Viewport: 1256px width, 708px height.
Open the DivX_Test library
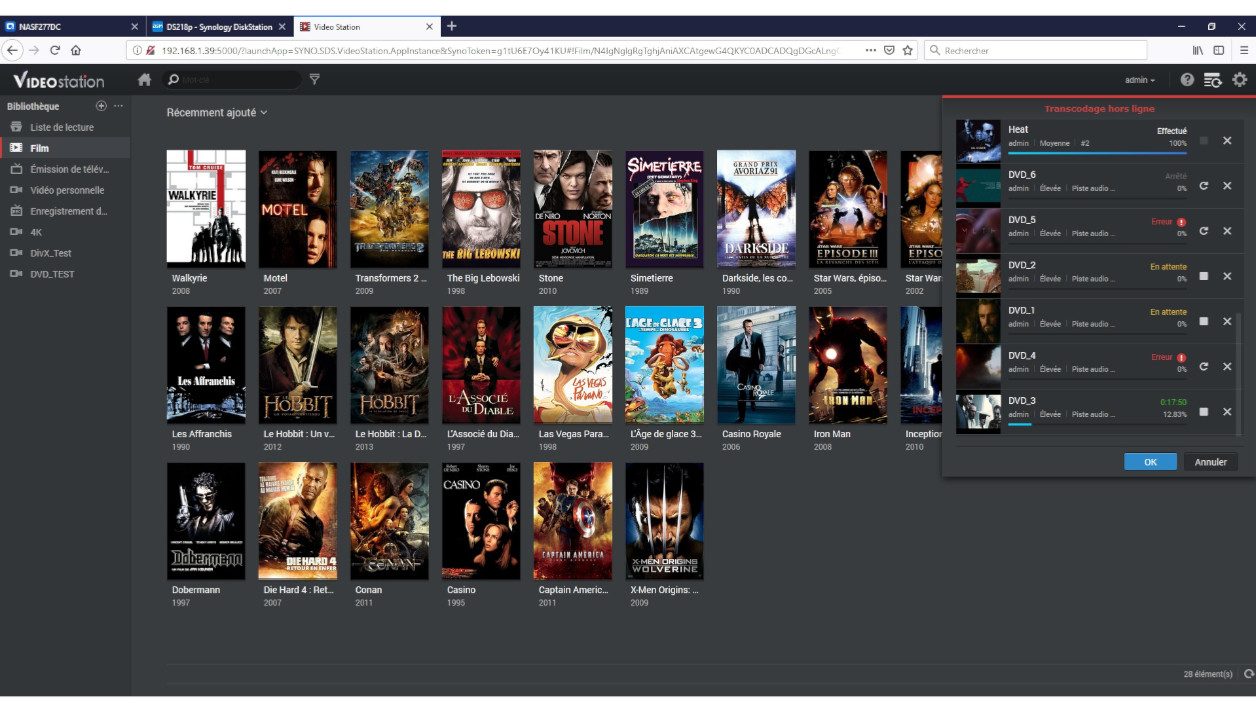tap(65, 253)
